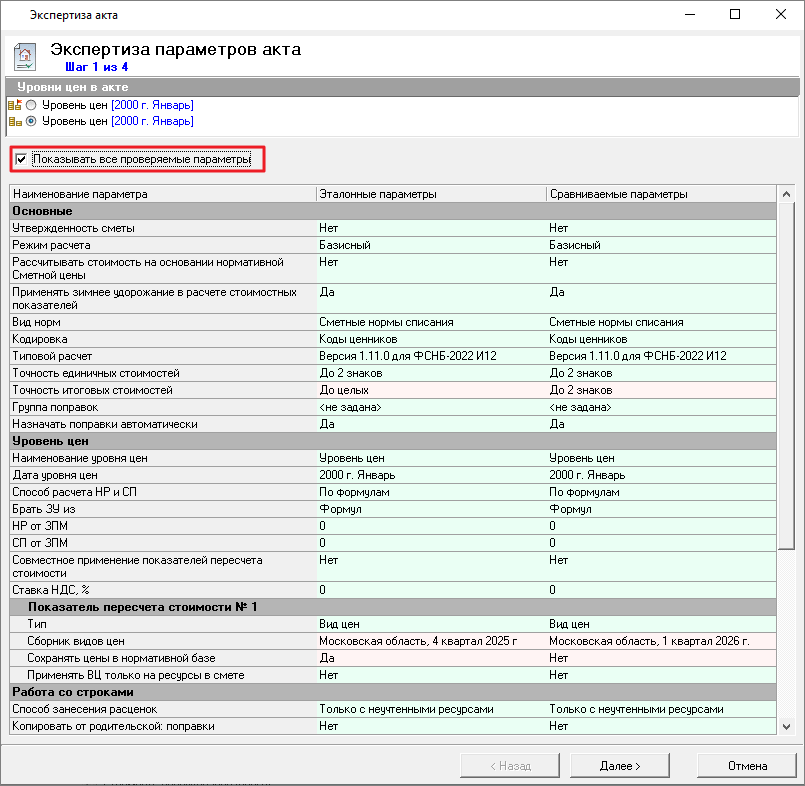Click the scroll up arrow of the parameters table
Screen dimensions: 805x786
pos(786,194)
